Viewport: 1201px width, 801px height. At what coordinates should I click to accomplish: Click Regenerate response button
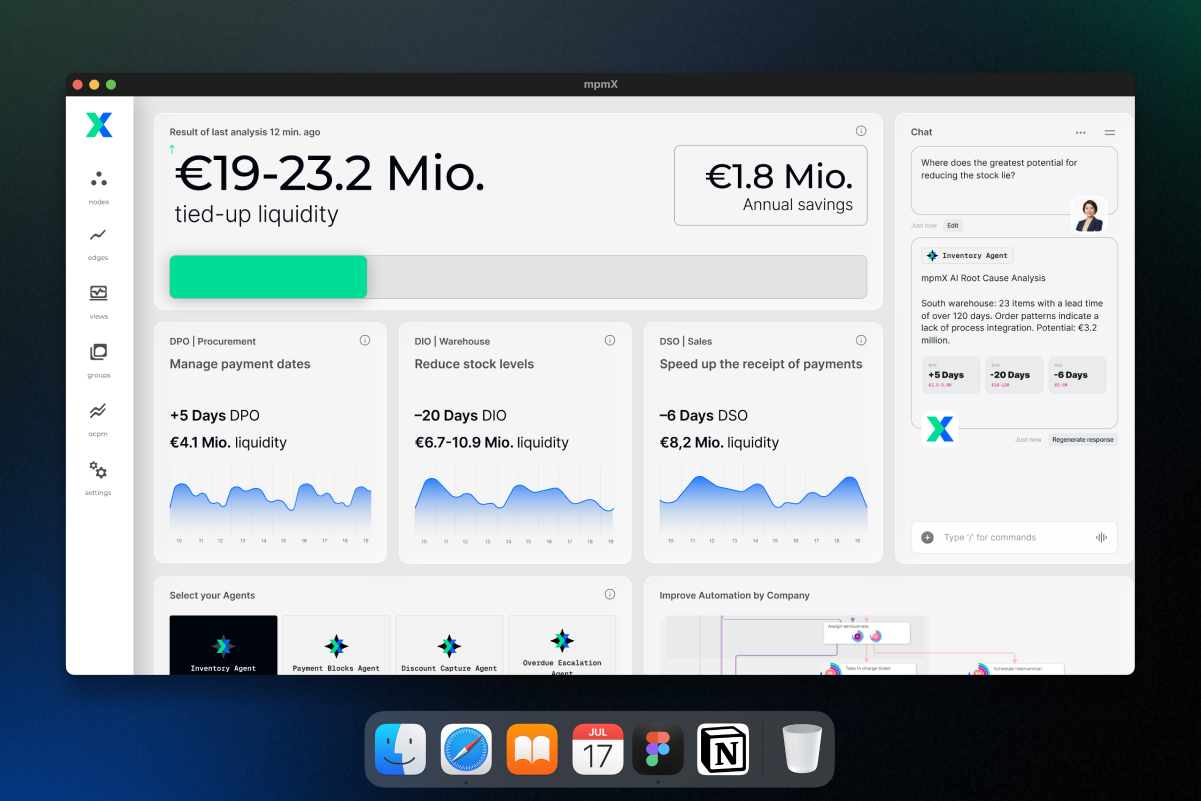coord(1083,440)
